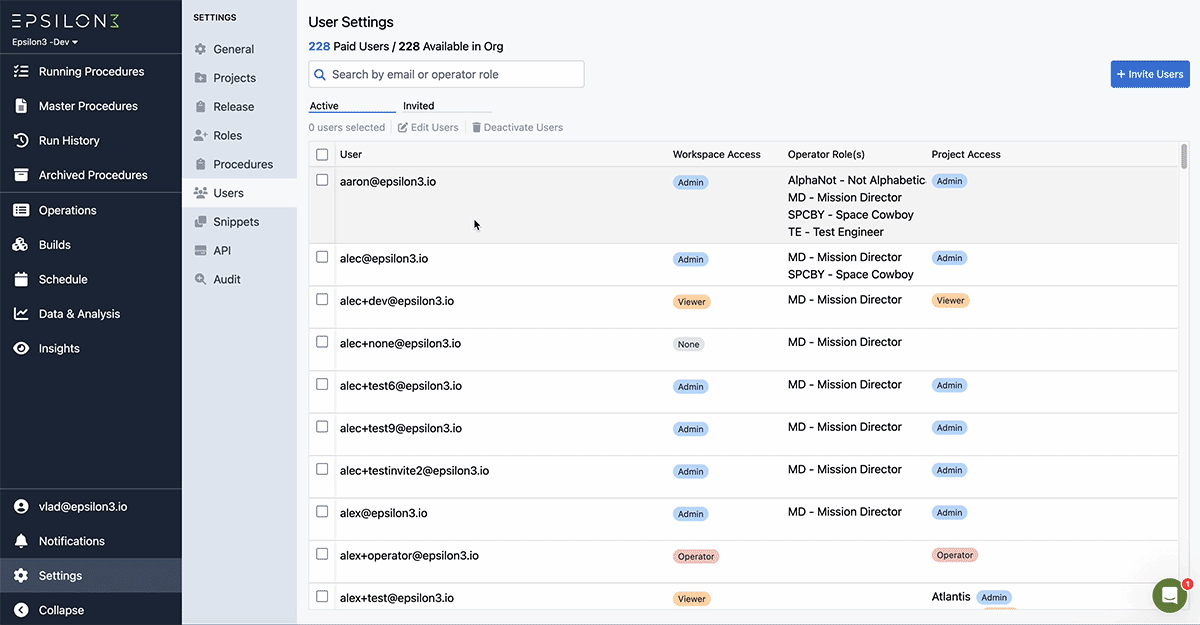
Task: Click the Run History clock icon
Action: pos(21,141)
